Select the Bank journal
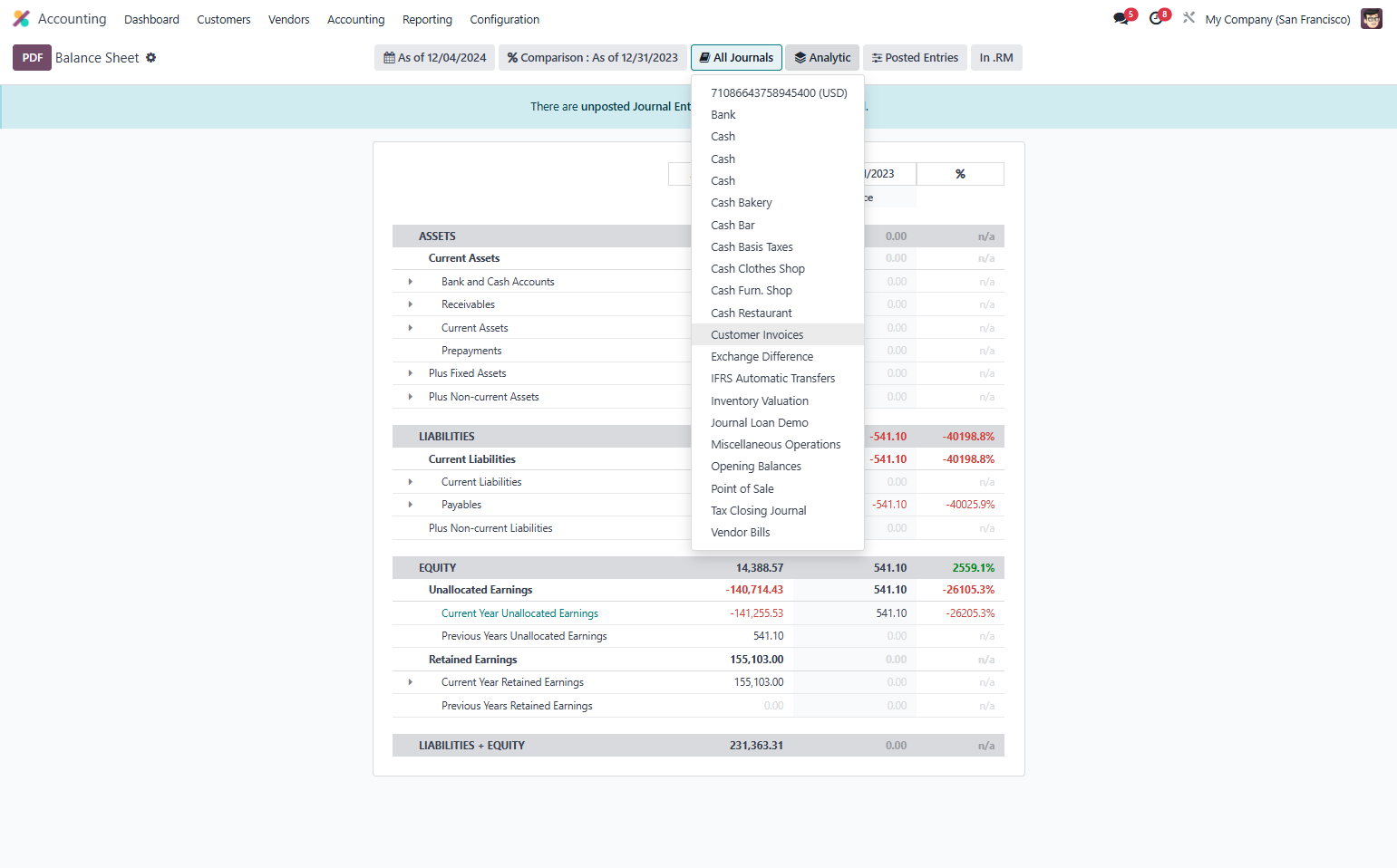 [778, 114]
